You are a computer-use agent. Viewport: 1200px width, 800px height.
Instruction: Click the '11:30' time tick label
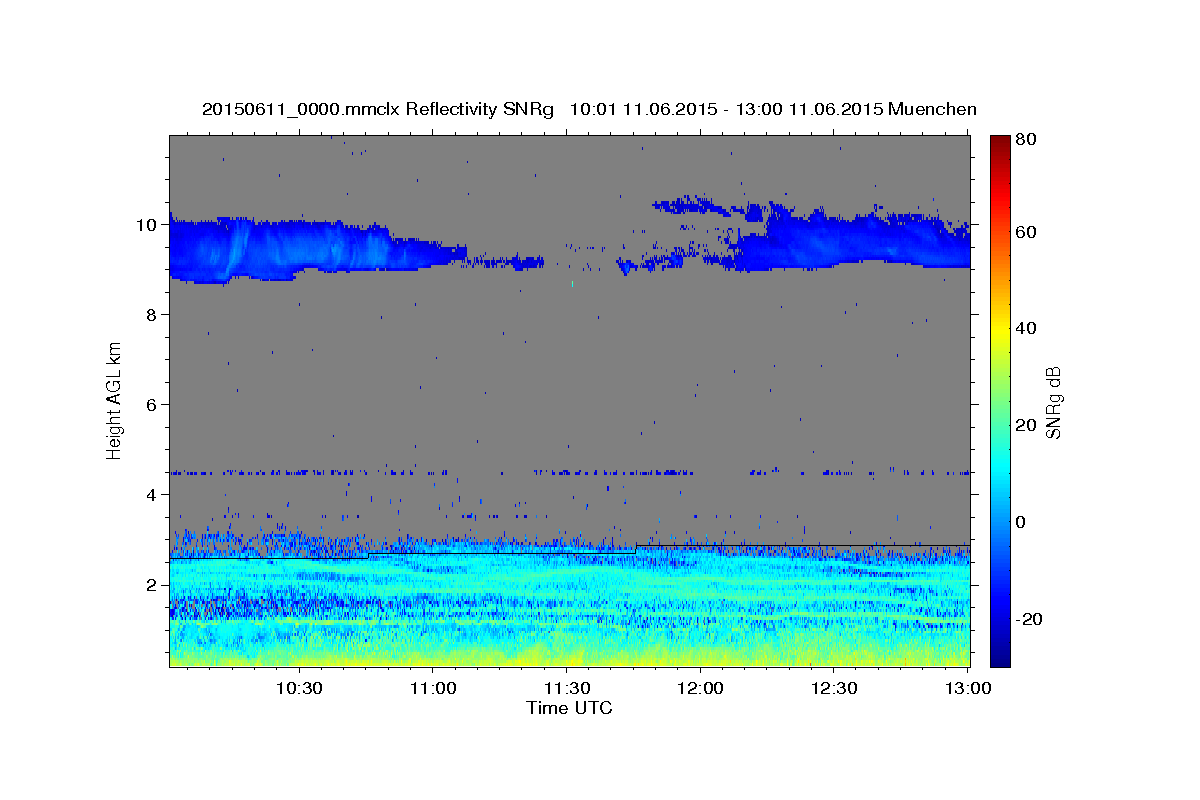[x=566, y=689]
